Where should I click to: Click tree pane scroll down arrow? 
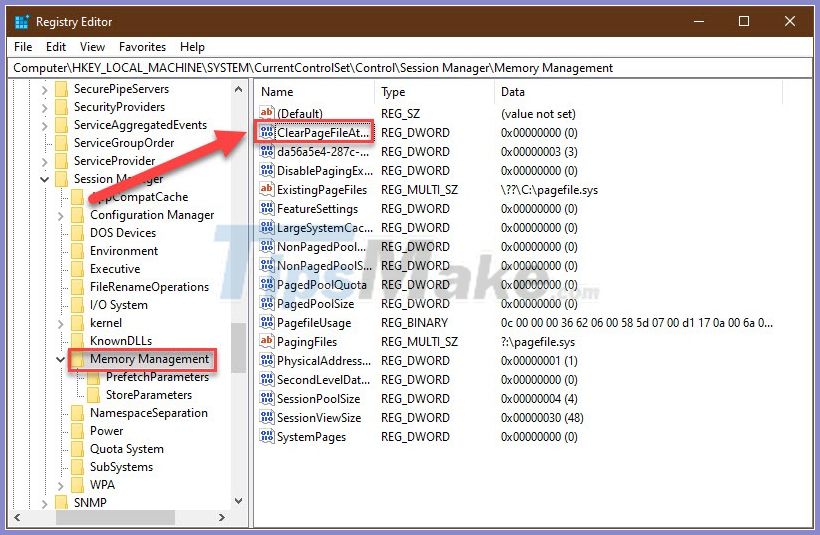[238, 501]
